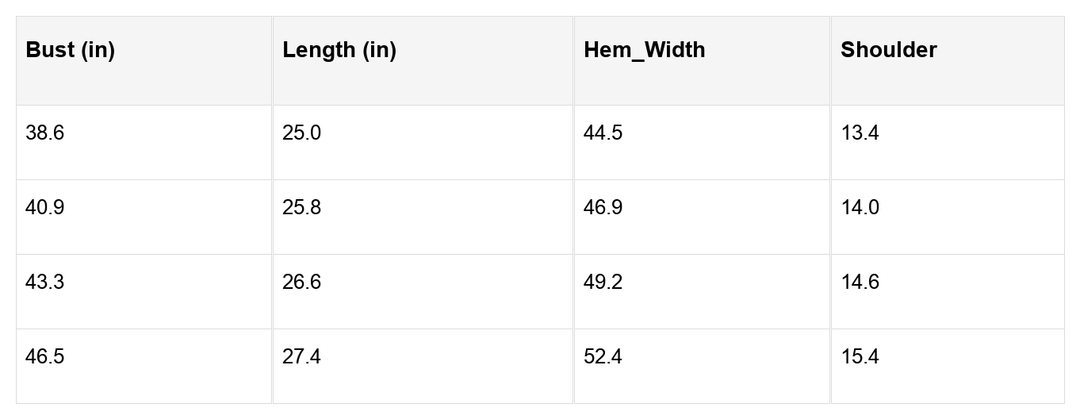1080x419 pixels.
Task: Click the hem width cell 52.4
Action: (603, 357)
